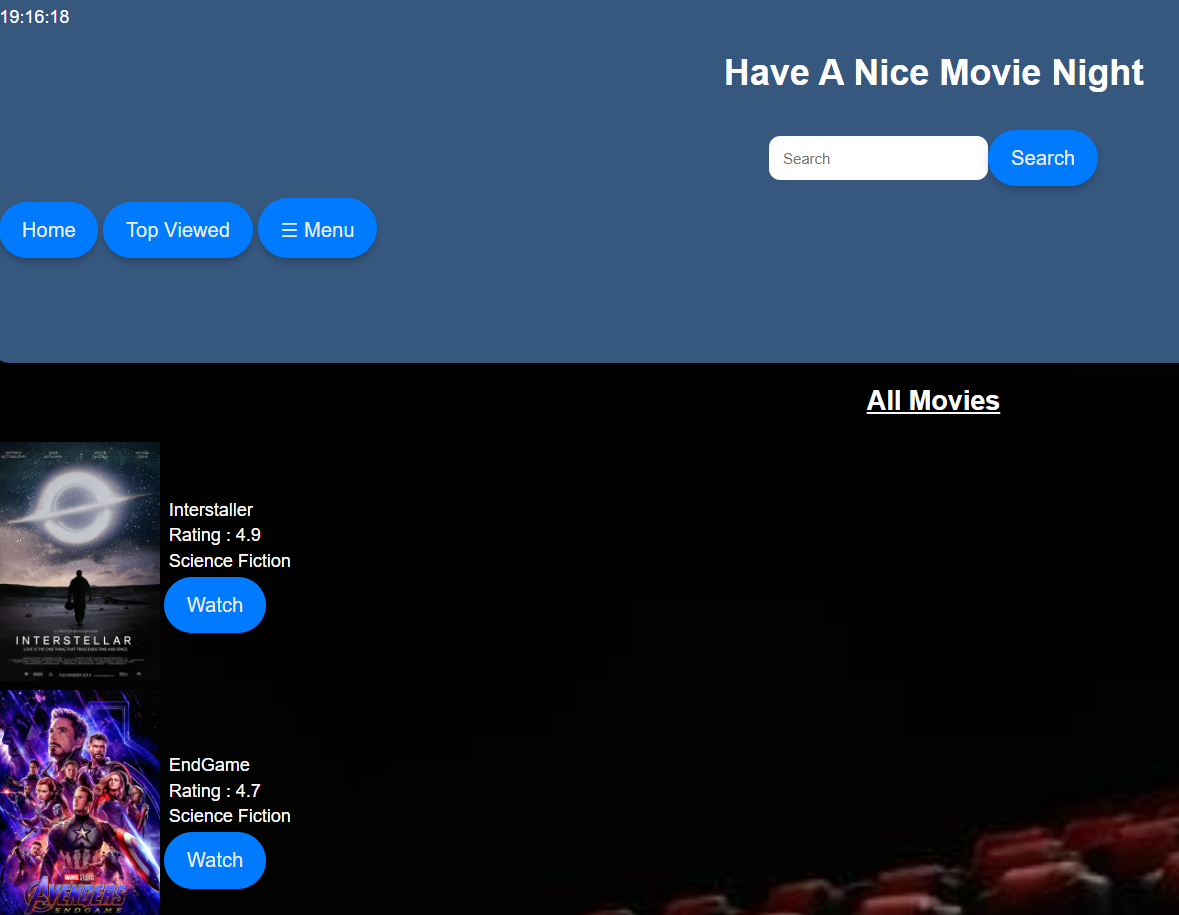This screenshot has width=1179, height=915.
Task: Click the Avengers logo on EndGame poster
Action: click(77, 895)
